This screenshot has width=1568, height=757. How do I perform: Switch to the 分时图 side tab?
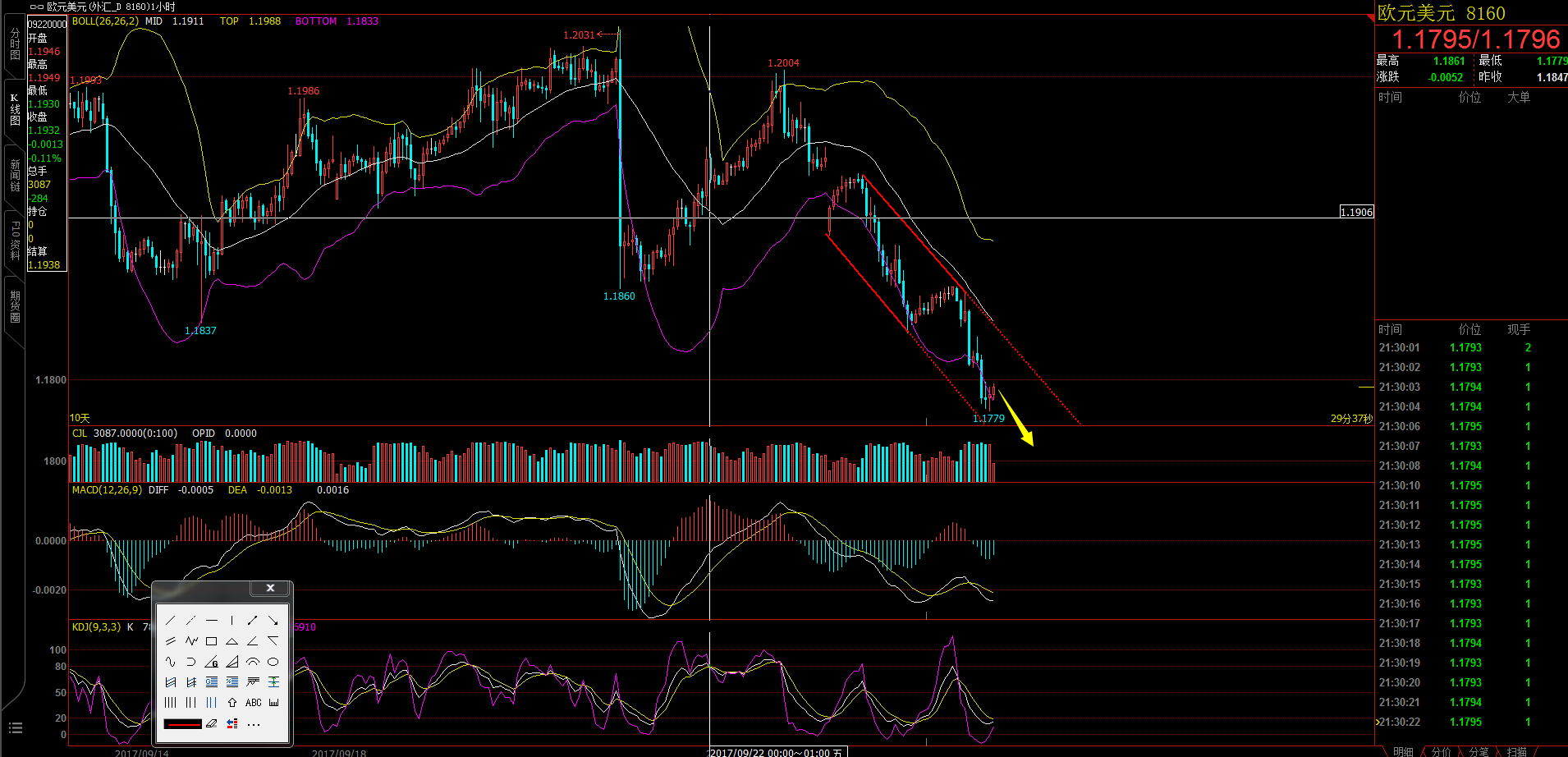15,44
